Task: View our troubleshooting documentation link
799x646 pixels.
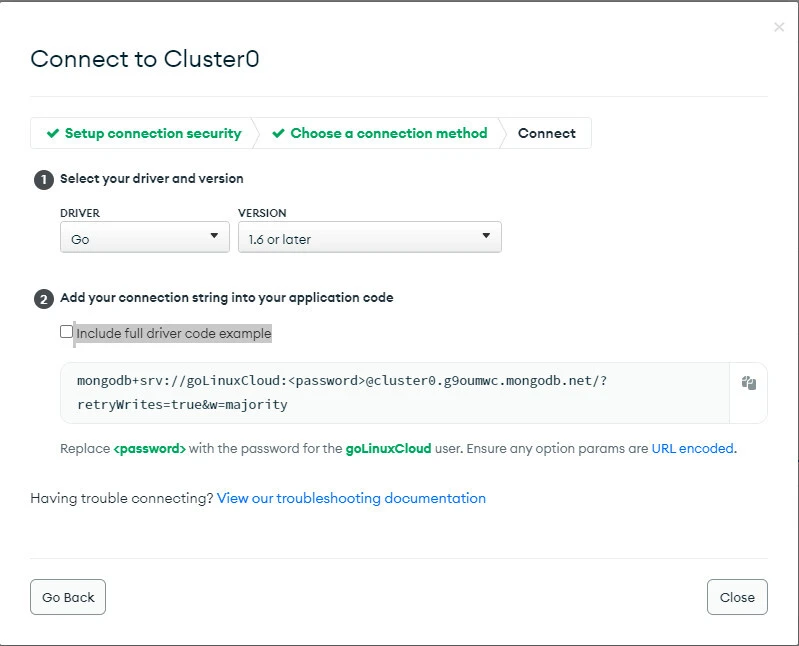Action: click(x=351, y=498)
